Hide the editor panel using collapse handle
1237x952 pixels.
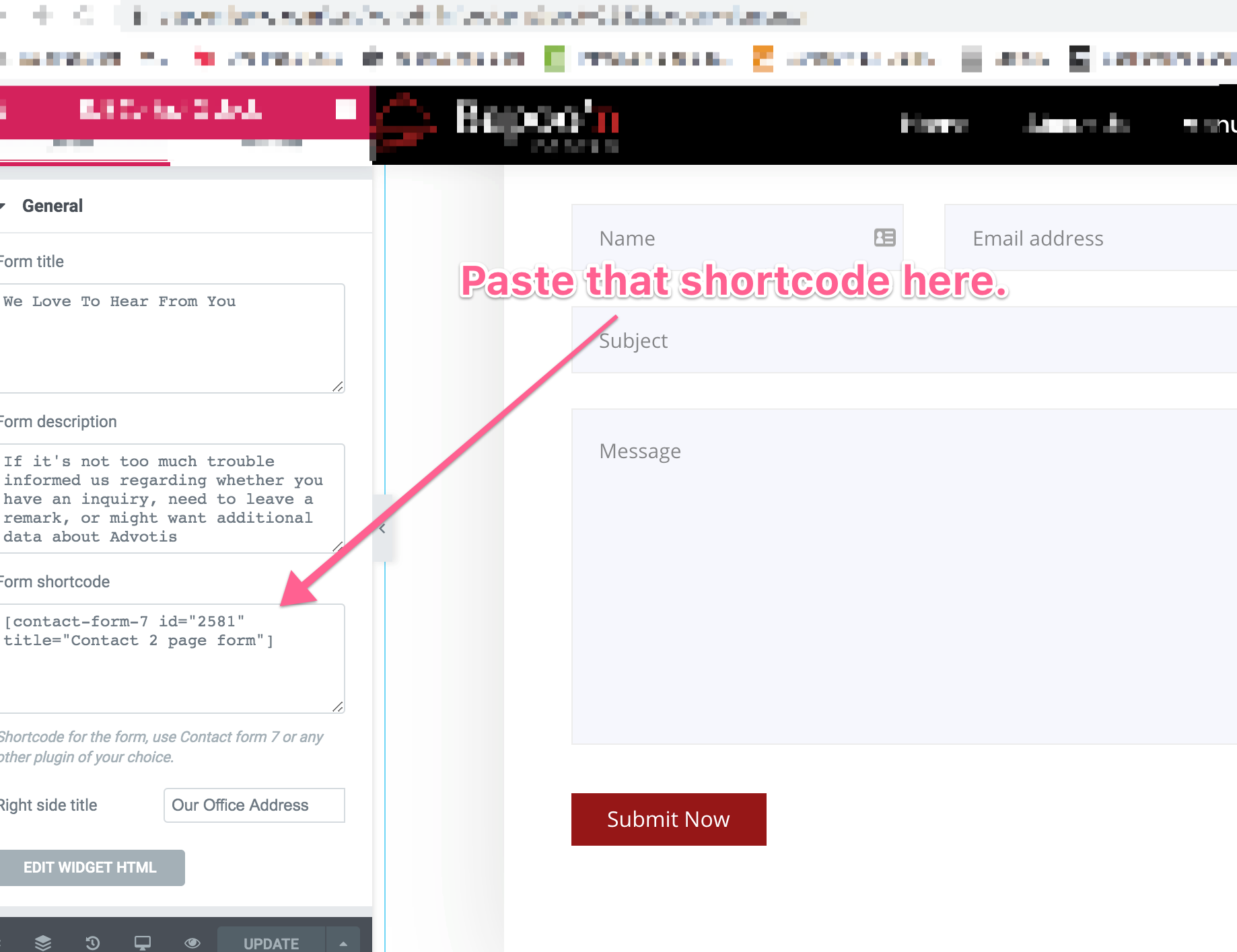382,528
